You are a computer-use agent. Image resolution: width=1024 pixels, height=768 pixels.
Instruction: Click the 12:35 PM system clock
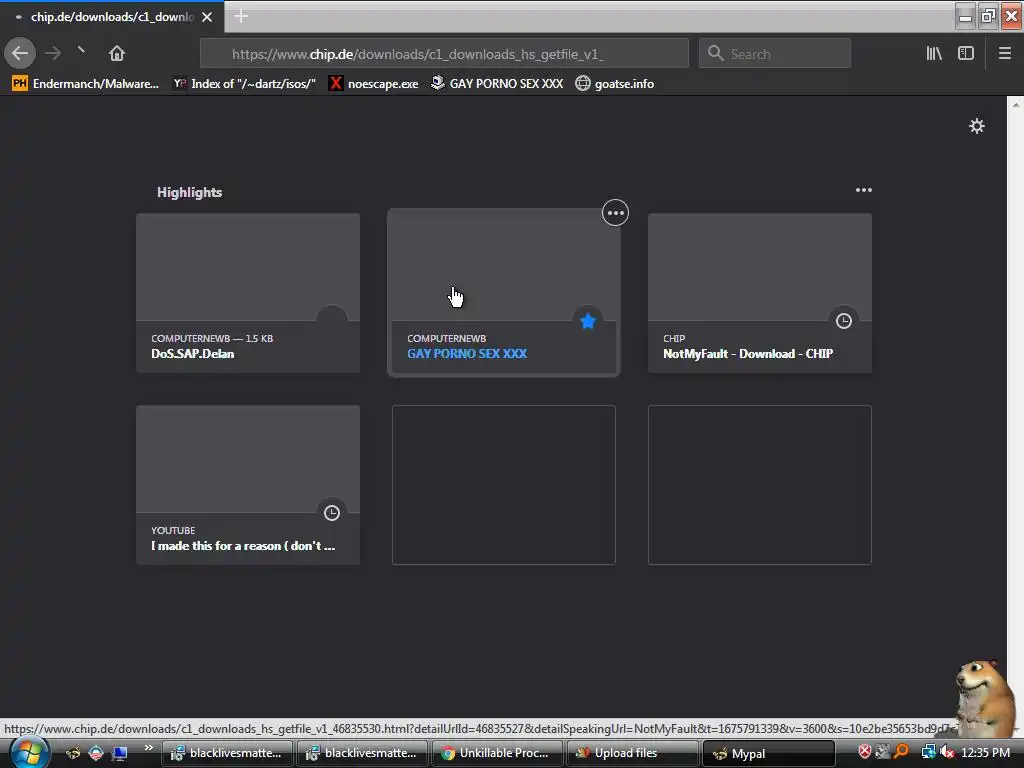[985, 753]
